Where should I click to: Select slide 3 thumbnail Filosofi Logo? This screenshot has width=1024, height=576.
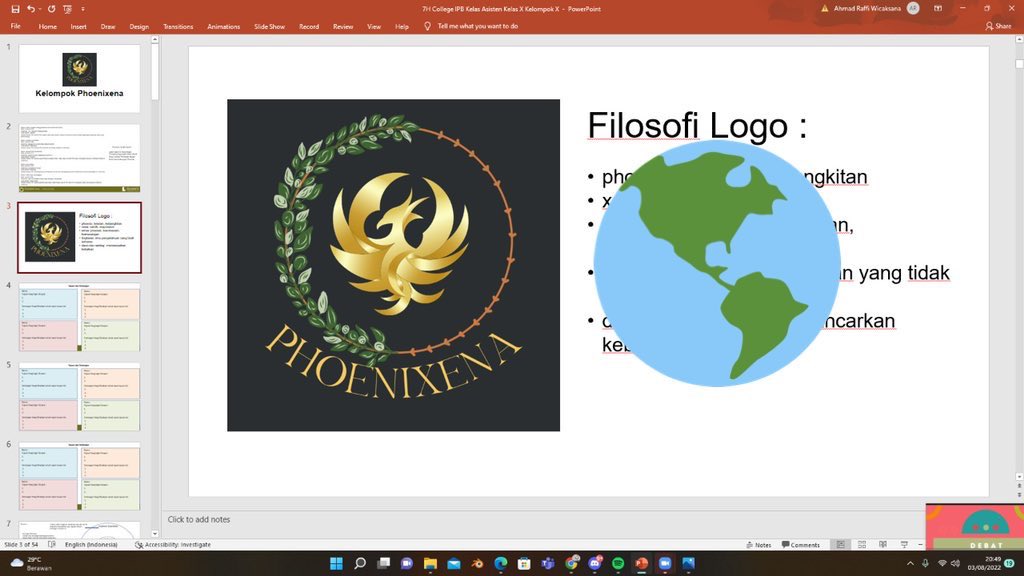pyautogui.click(x=80, y=238)
